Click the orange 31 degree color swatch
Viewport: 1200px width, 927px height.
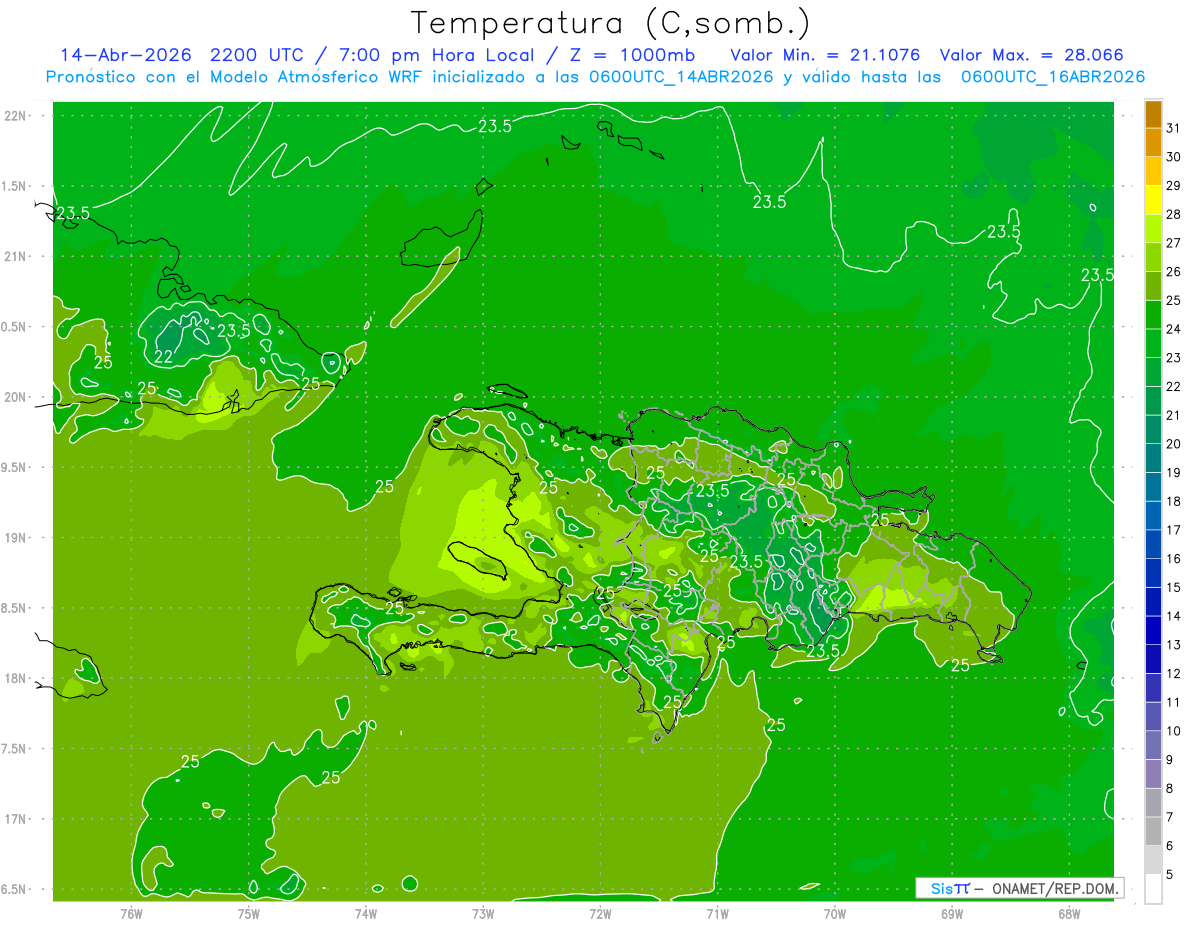click(1153, 114)
